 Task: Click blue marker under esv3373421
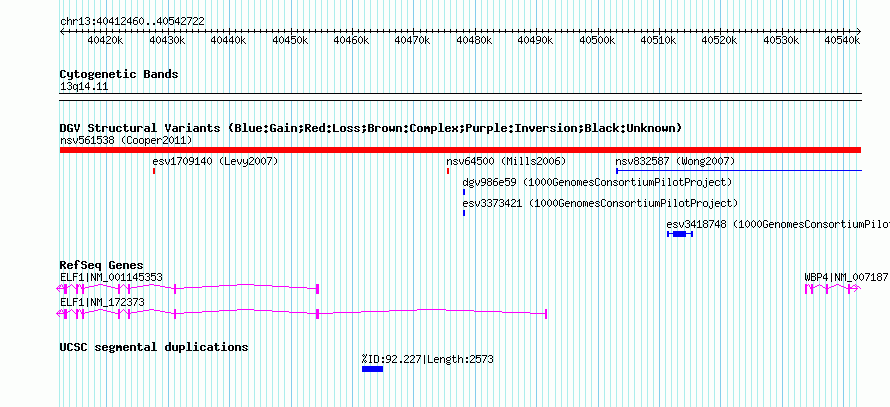[464, 213]
